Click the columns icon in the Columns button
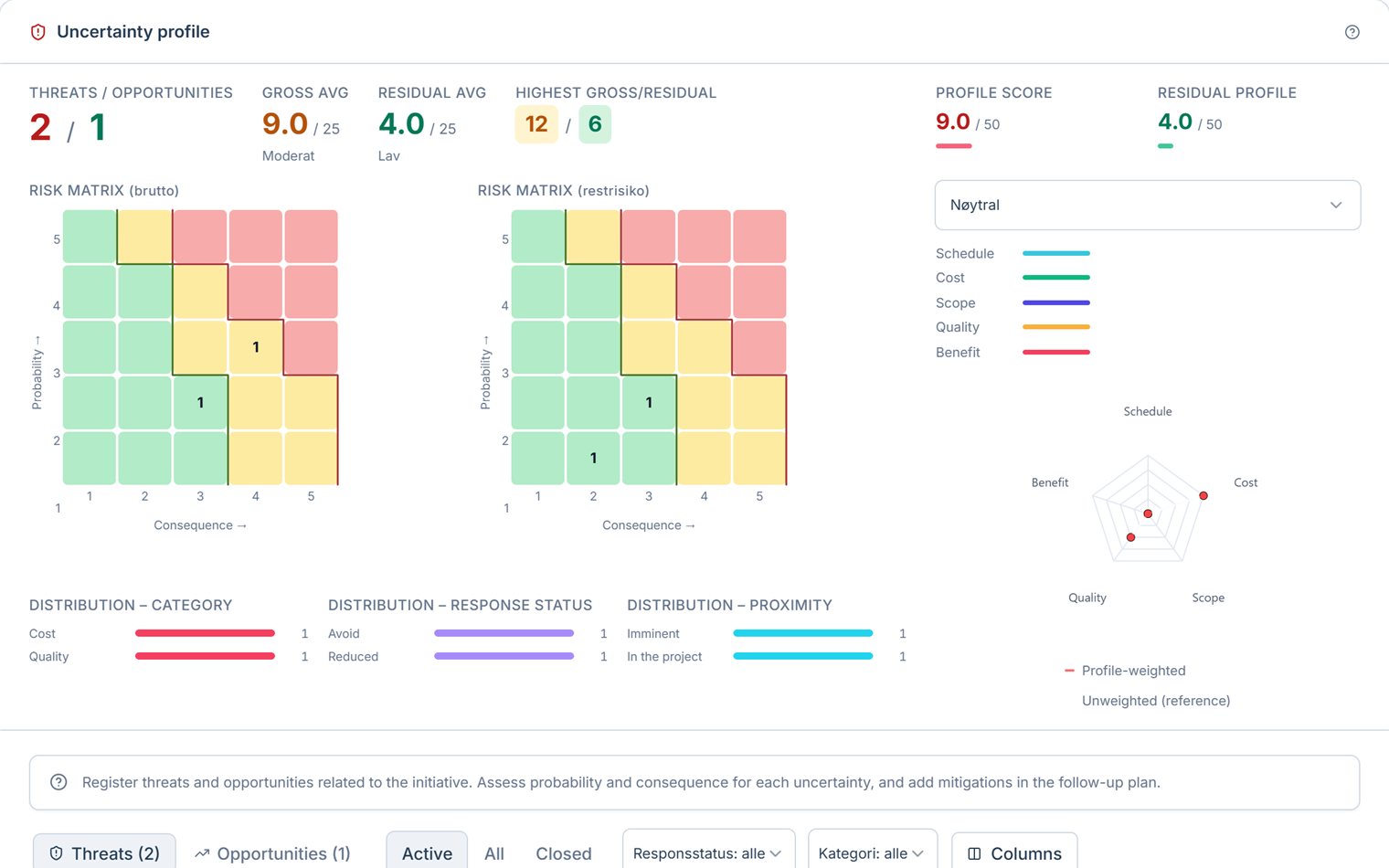 tap(974, 853)
